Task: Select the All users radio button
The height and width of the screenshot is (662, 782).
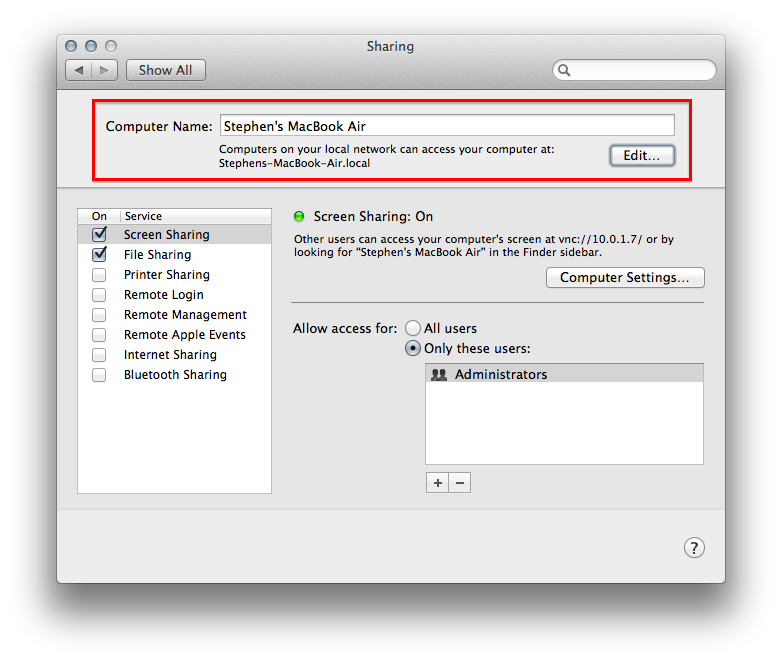Action: [412, 328]
